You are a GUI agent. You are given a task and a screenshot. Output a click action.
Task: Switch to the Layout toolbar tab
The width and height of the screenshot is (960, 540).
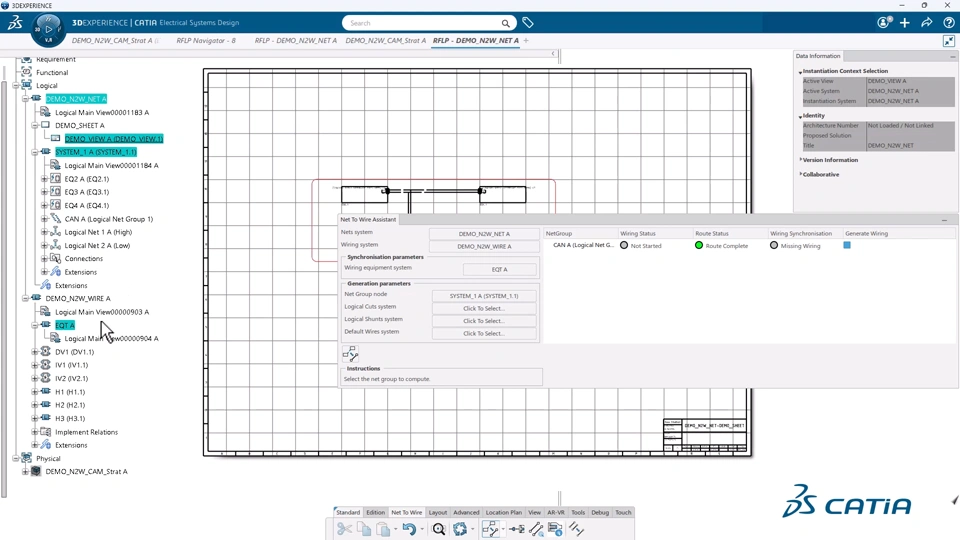tap(438, 512)
